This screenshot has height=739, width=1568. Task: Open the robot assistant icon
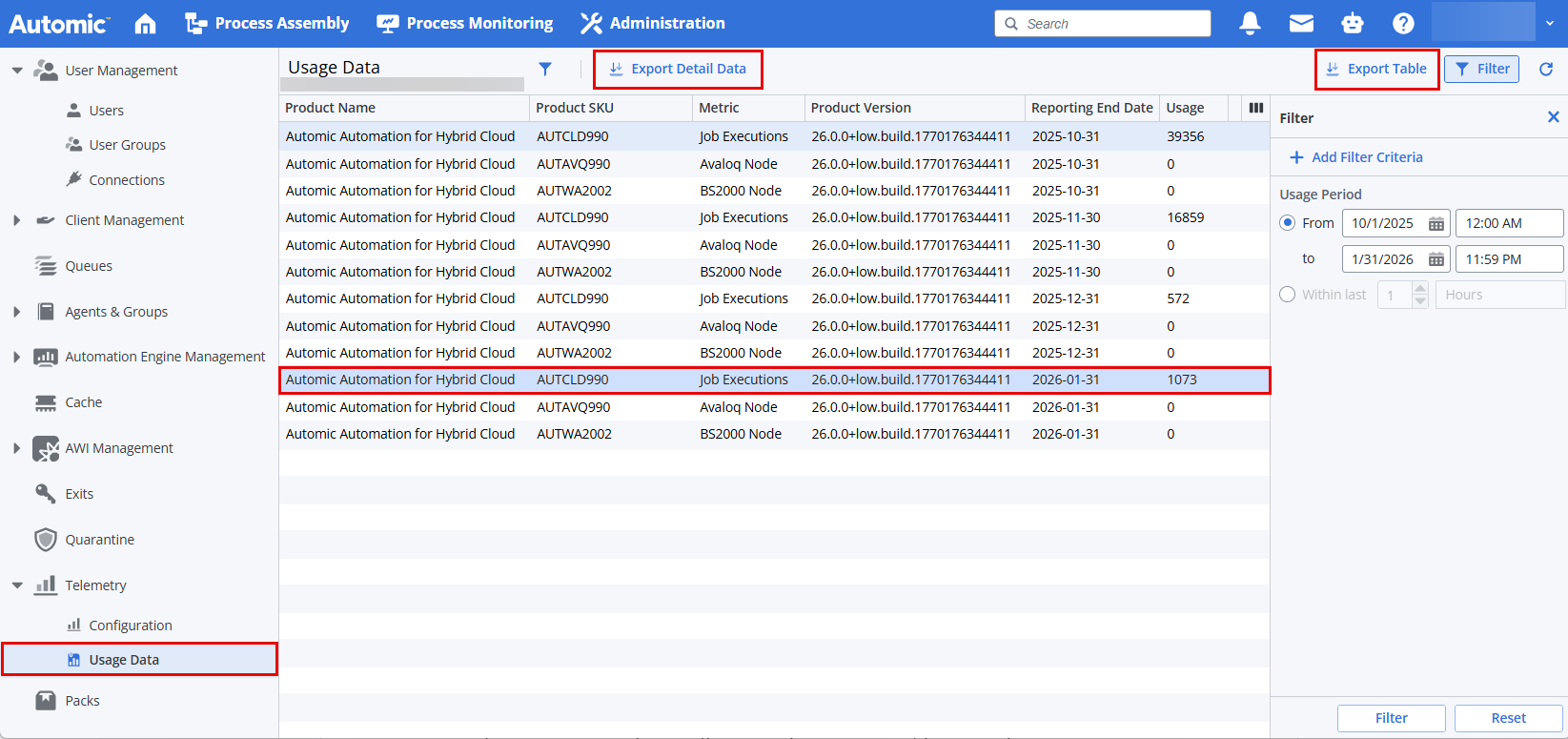pos(1352,24)
